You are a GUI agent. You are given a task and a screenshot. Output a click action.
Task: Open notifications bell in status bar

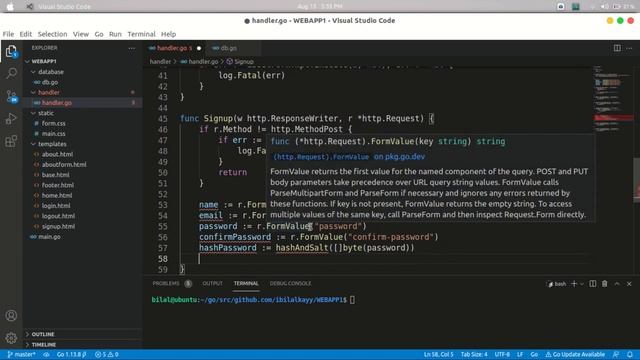pos(630,354)
